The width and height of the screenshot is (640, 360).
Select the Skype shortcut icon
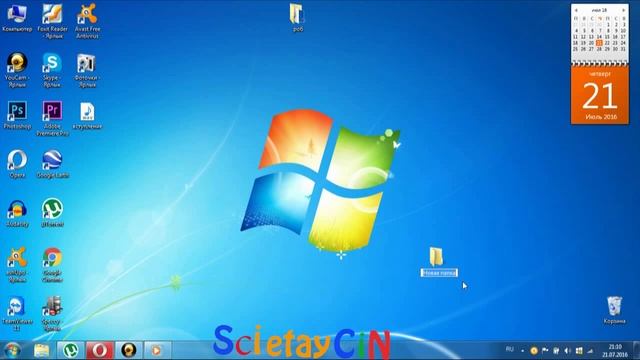click(52, 70)
